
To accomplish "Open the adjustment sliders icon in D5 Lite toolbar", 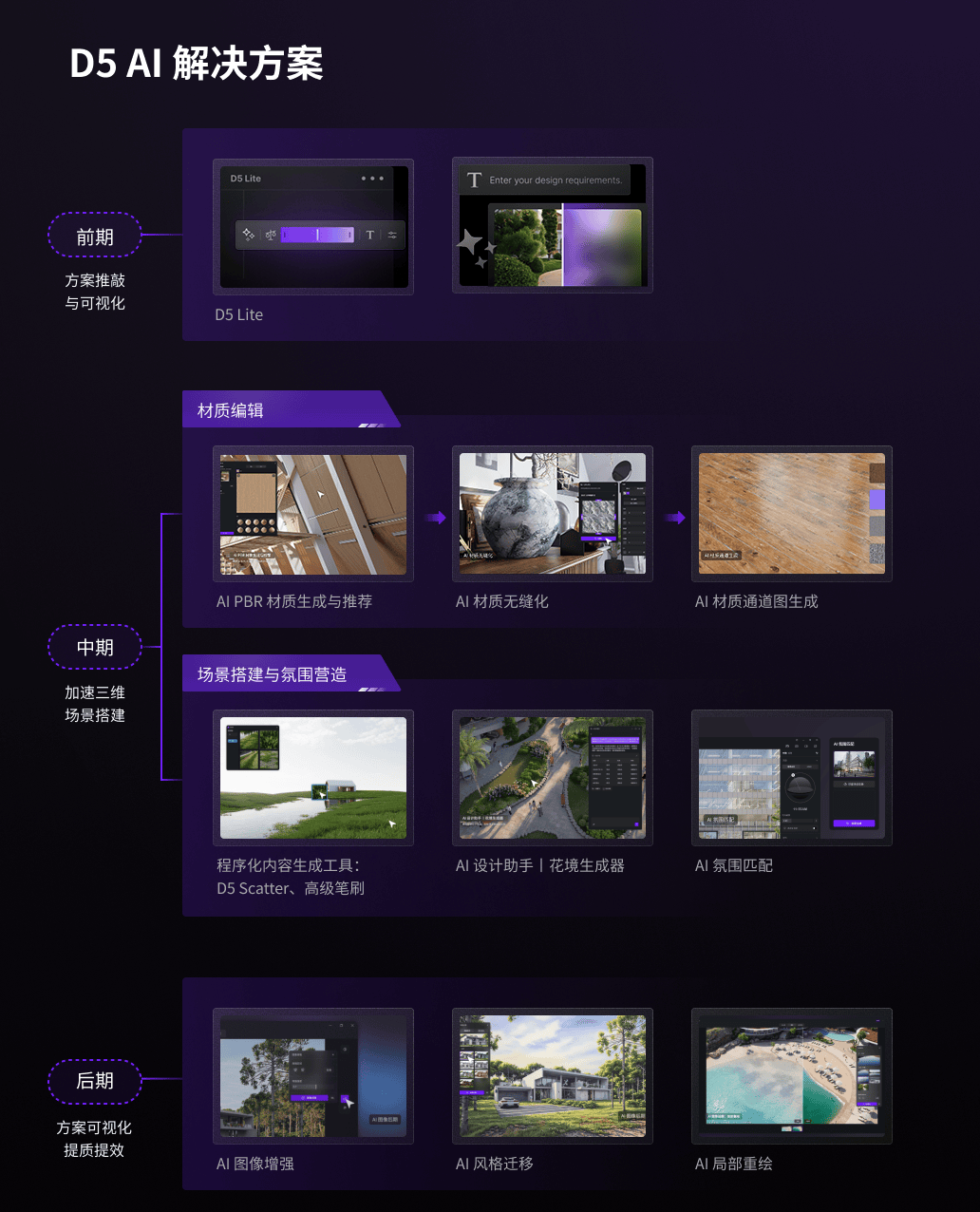I will point(392,235).
